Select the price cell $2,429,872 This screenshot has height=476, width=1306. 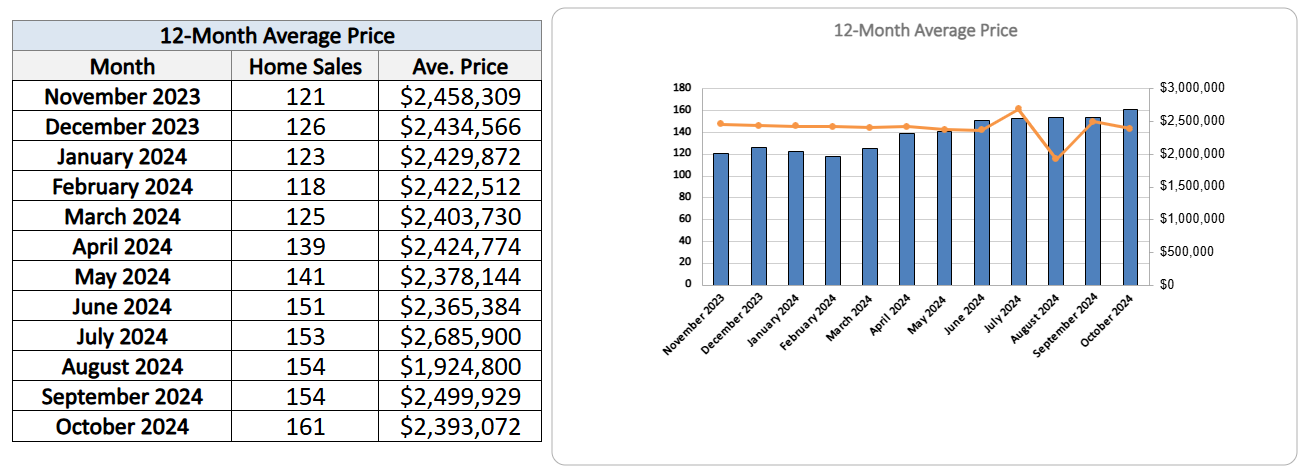tap(460, 156)
